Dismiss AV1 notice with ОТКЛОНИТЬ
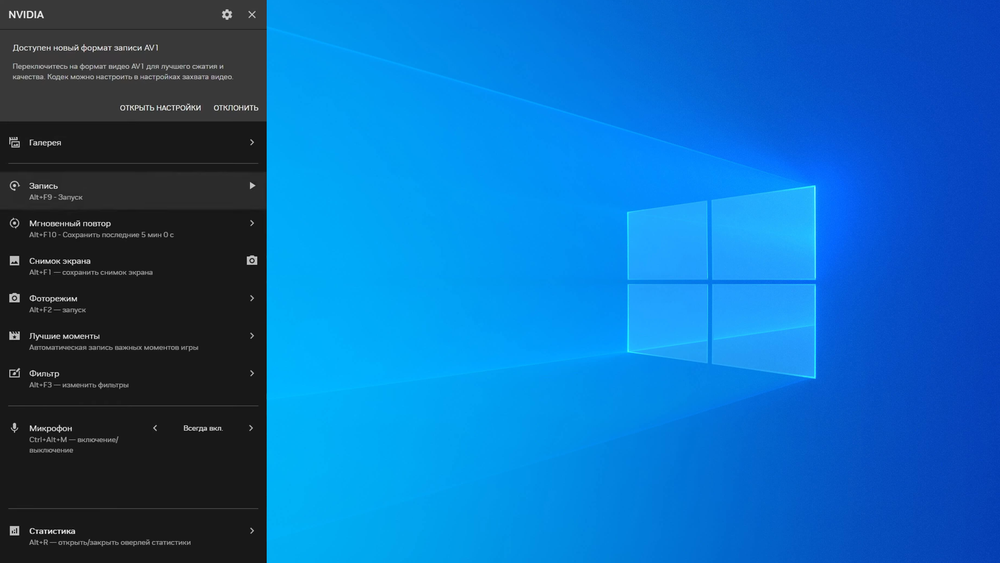Image resolution: width=1000 pixels, height=563 pixels. click(236, 108)
